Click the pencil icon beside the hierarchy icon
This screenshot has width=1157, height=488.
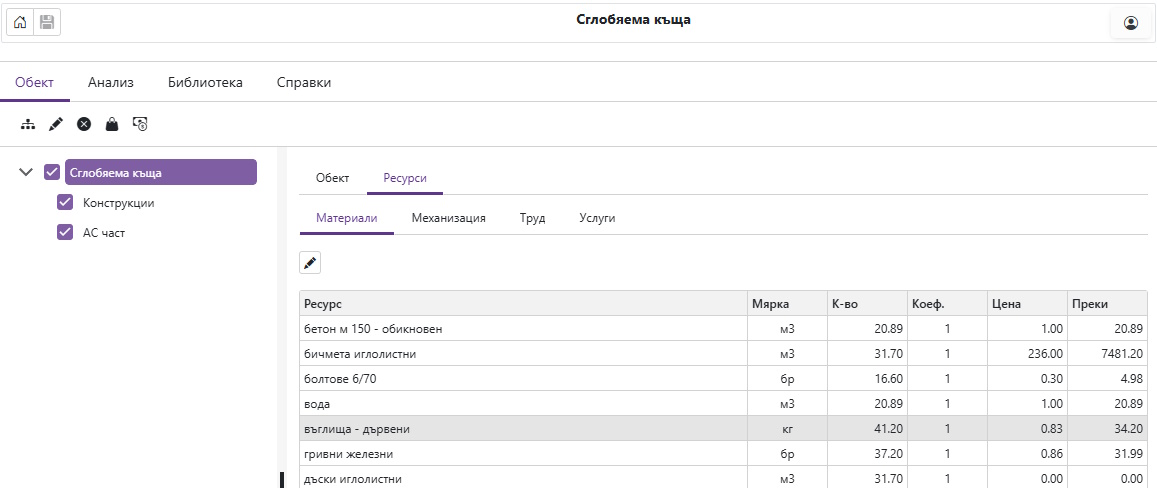click(x=56, y=124)
